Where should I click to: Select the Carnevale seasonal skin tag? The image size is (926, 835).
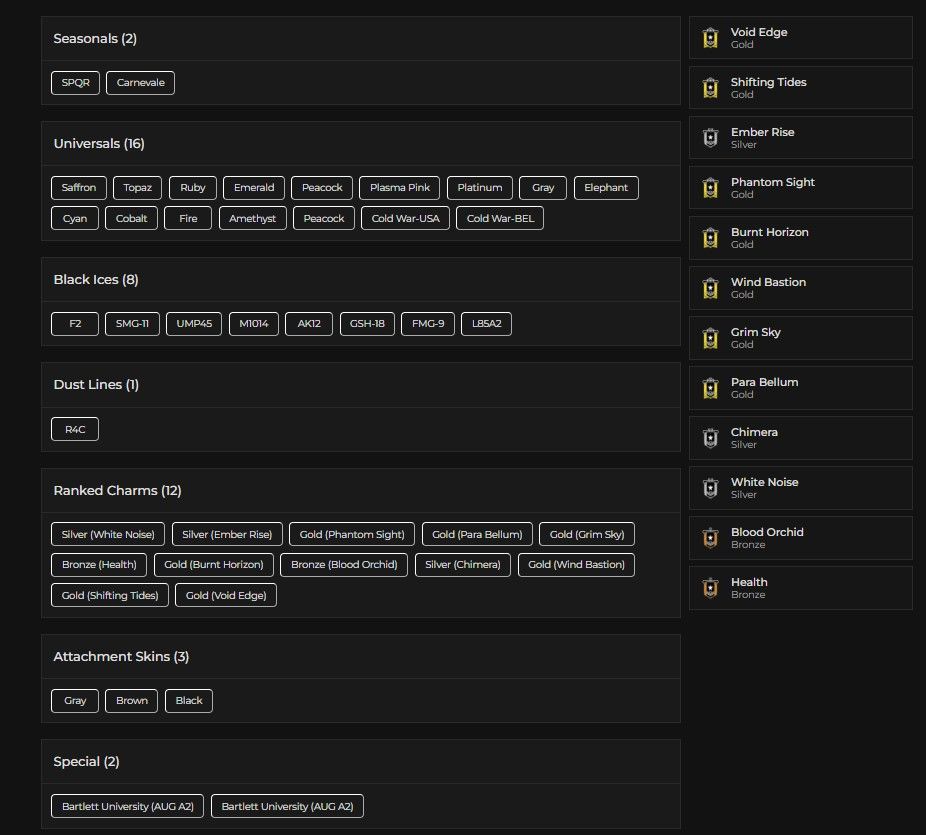click(141, 83)
